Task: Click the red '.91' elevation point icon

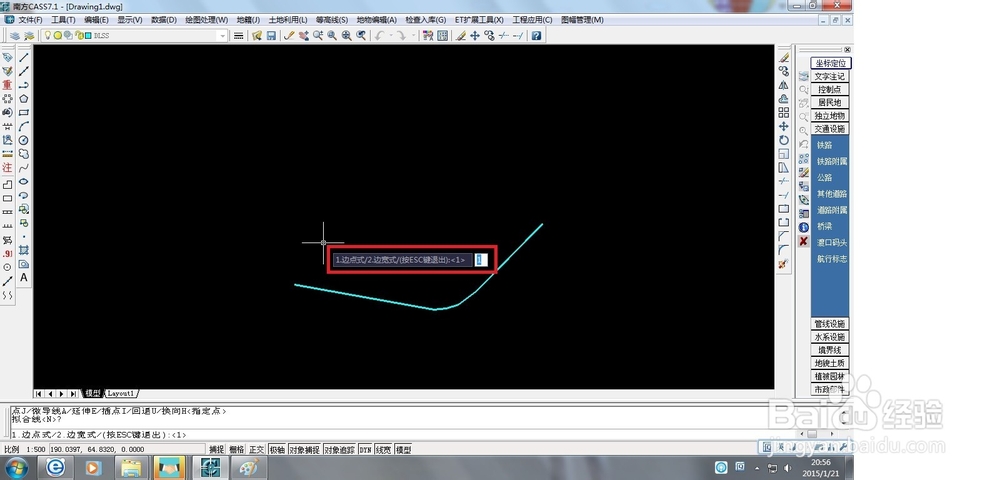Action: (7, 254)
